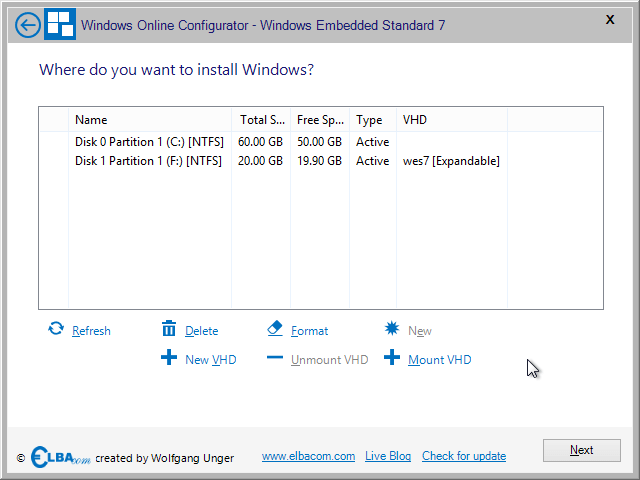640x480 pixels.
Task: Click the New VHD link
Action: (x=211, y=360)
